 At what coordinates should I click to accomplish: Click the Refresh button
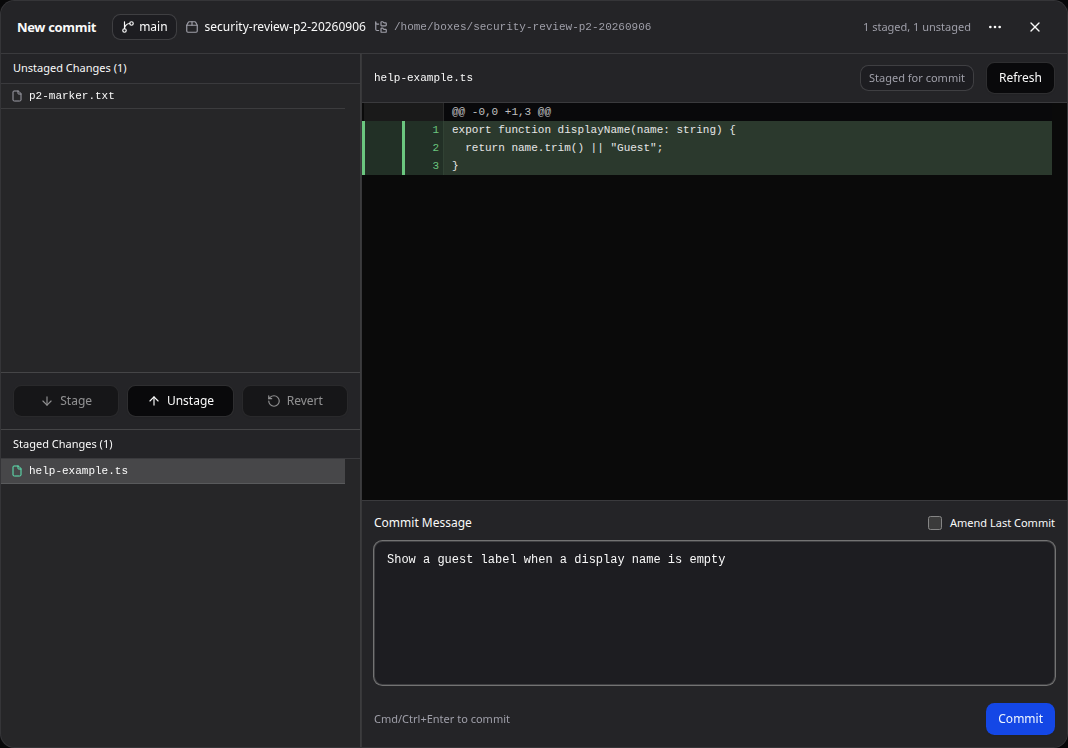1020,78
